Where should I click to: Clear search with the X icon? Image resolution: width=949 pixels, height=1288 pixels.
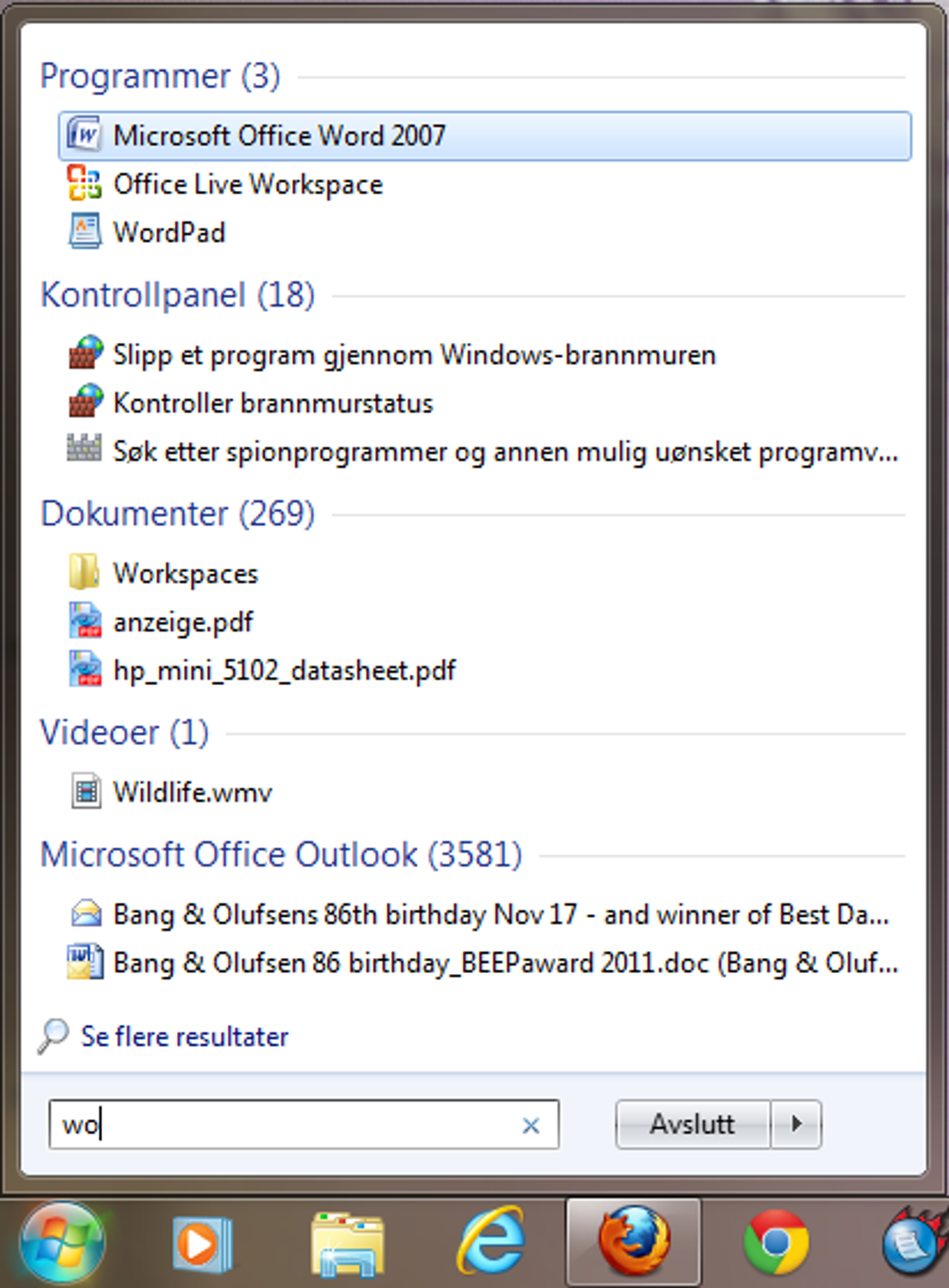(531, 1125)
